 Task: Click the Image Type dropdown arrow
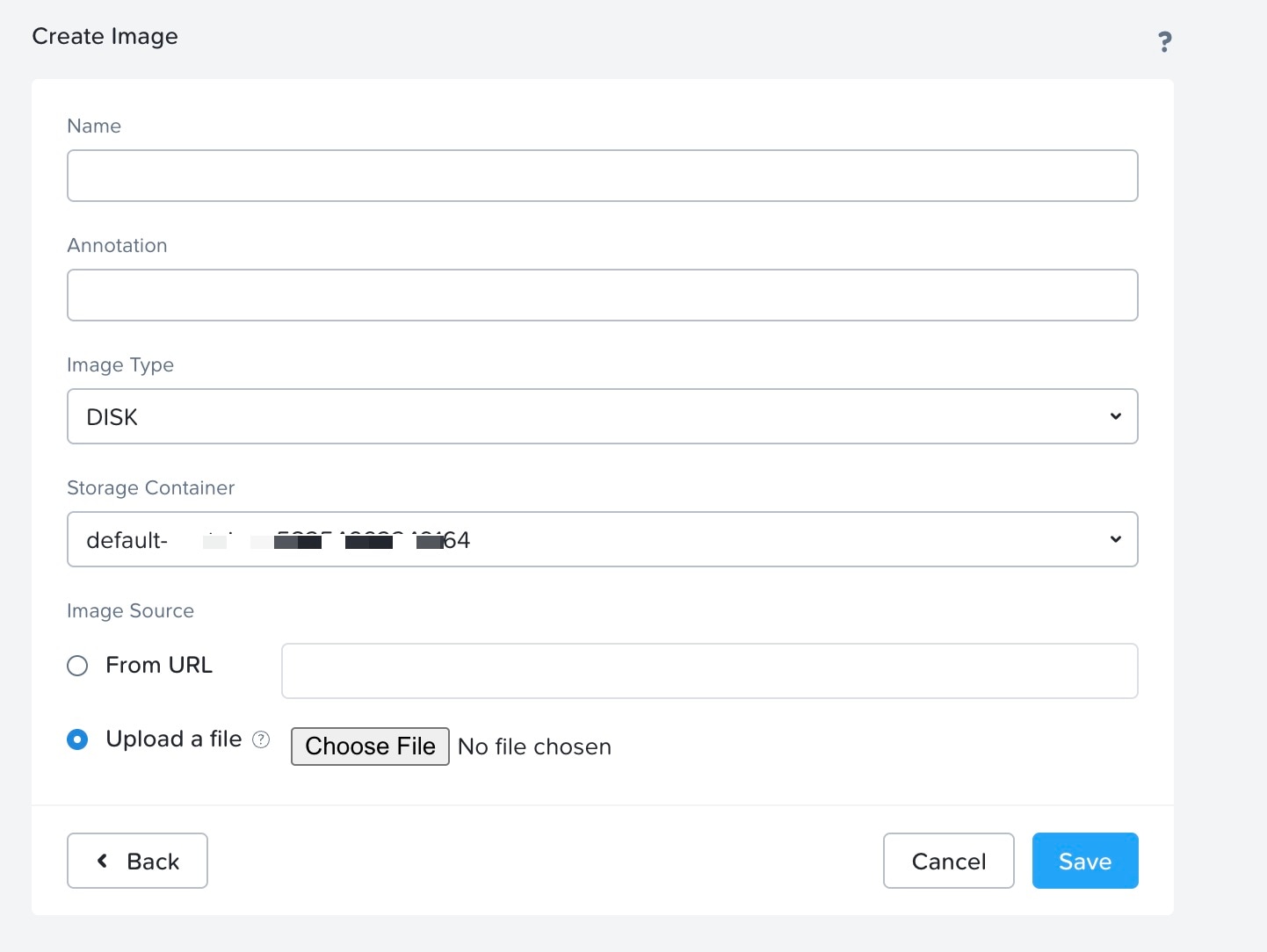click(x=1115, y=416)
